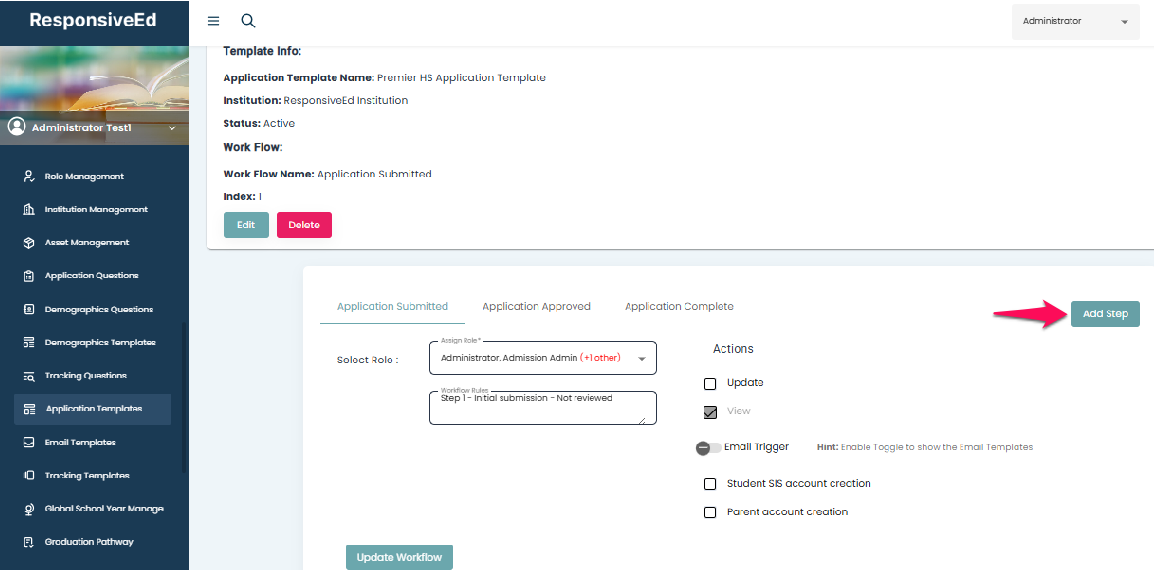The width and height of the screenshot is (1156, 572).
Task: Click the Global School Year icon
Action: (29, 509)
